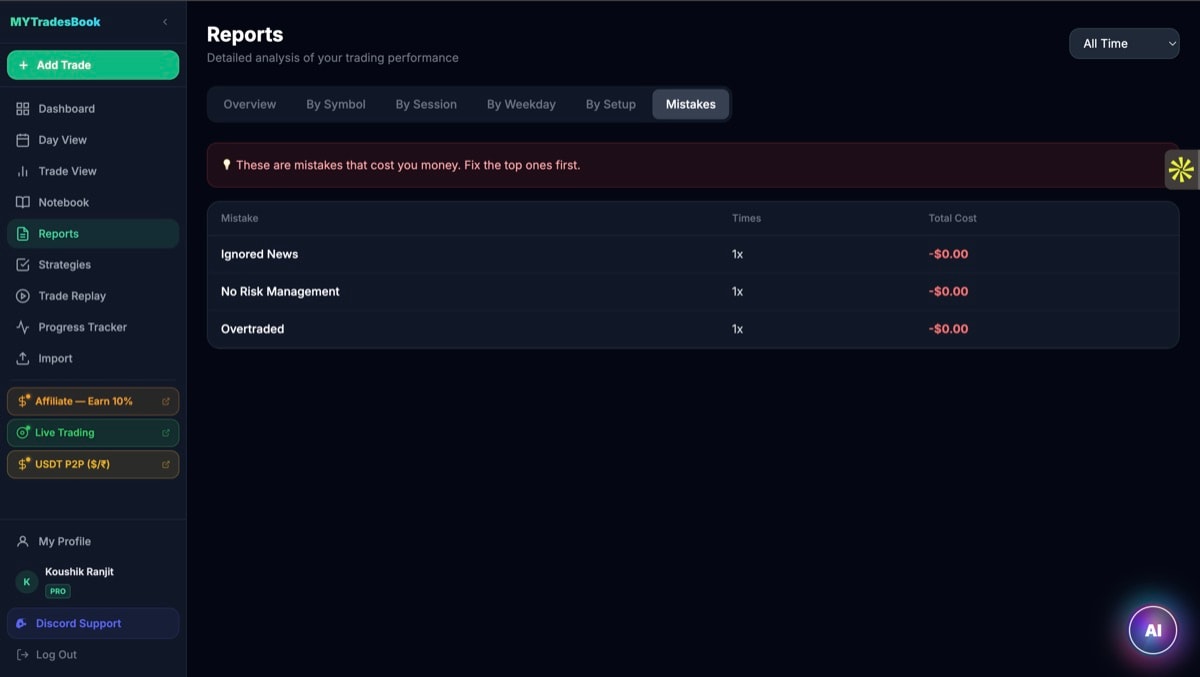Open the All Time period dropdown
1200x677 pixels.
(x=1124, y=44)
